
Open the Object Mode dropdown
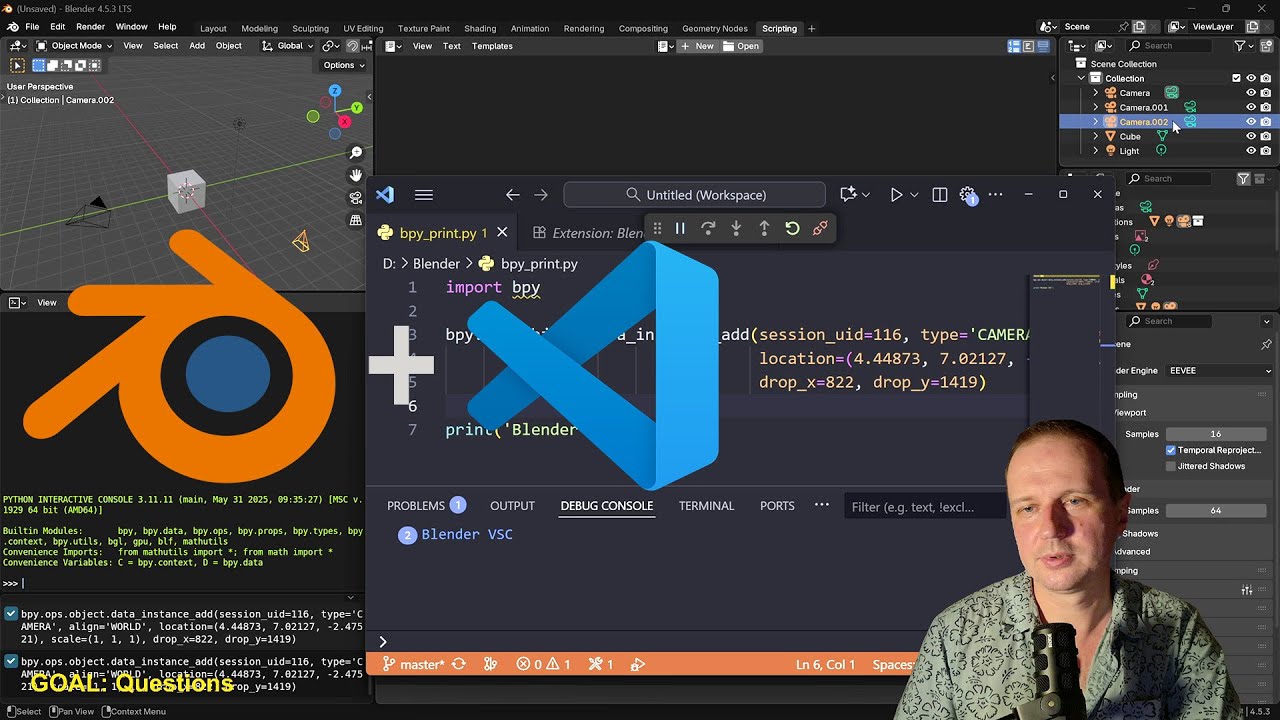tap(76, 46)
